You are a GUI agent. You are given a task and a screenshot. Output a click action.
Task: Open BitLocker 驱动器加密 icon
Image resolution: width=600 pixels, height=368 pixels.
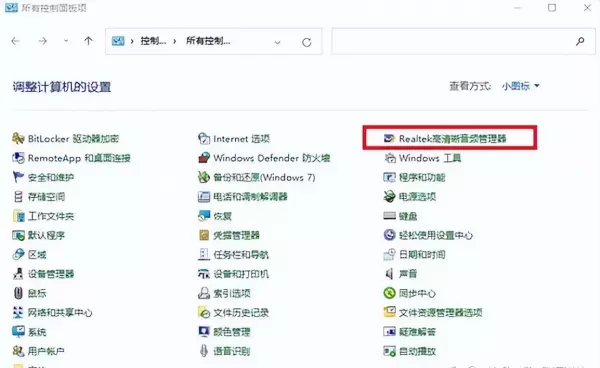[18, 138]
